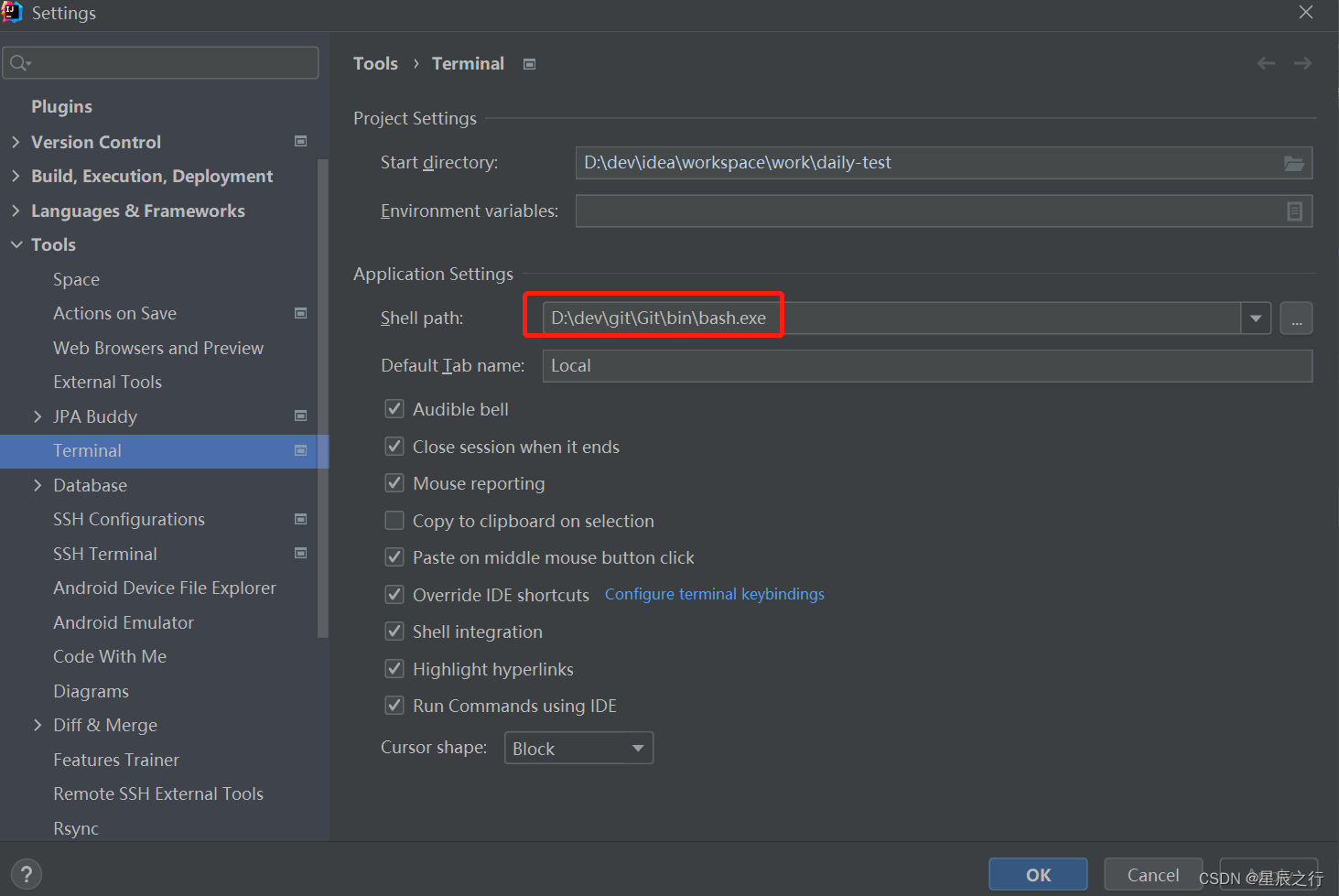Click Tools in the breadcrumb
Screen dimensions: 1339x896
(x=375, y=63)
